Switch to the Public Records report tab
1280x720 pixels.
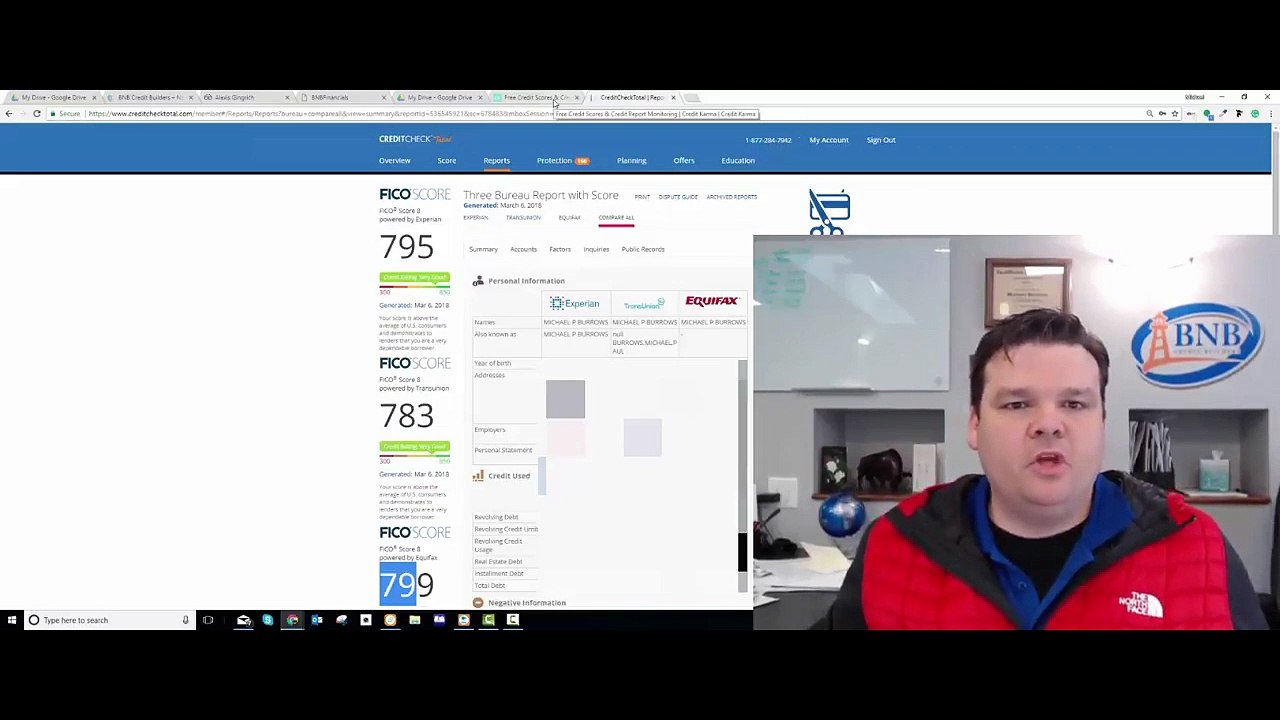click(643, 249)
